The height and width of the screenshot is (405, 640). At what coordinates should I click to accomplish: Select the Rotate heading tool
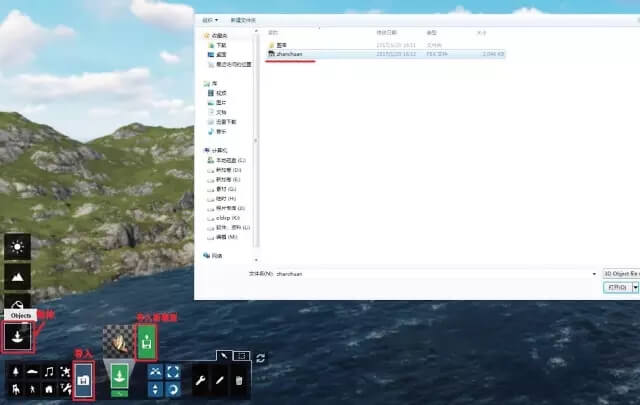coord(175,388)
